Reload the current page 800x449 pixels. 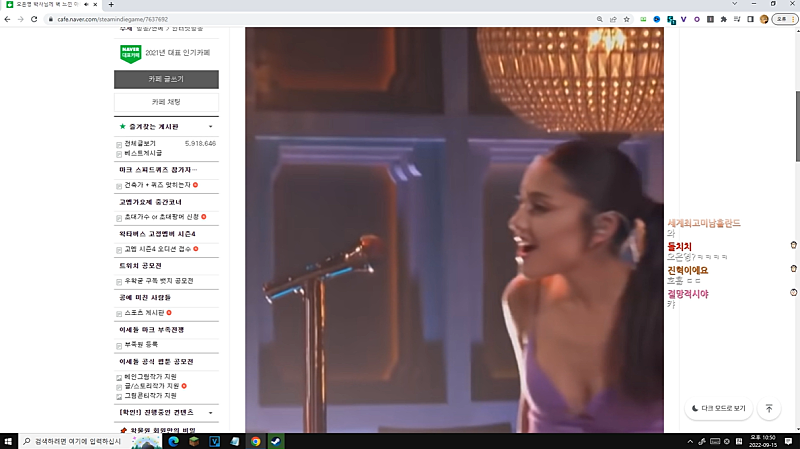[34, 19]
